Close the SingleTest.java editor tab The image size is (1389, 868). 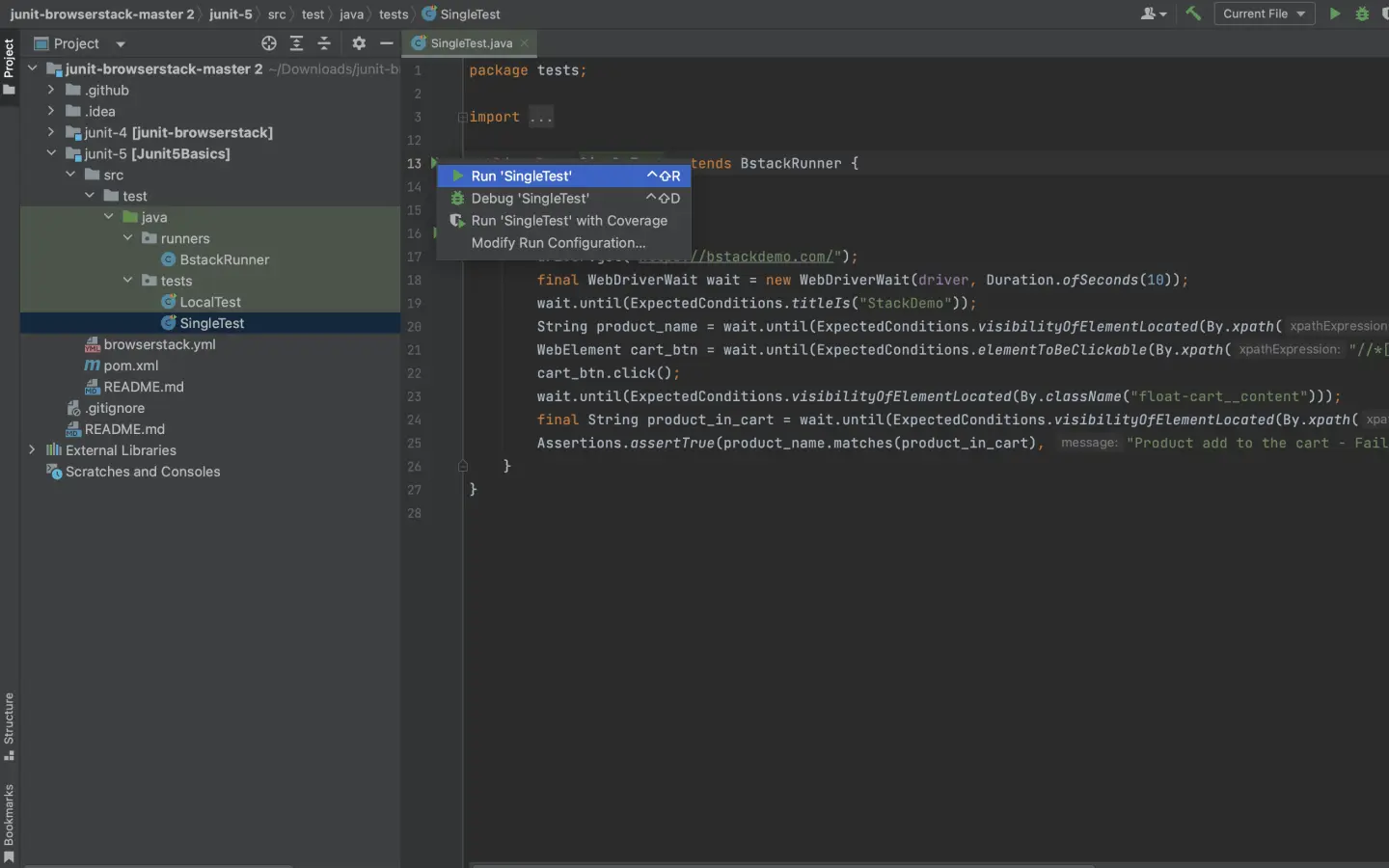[524, 43]
